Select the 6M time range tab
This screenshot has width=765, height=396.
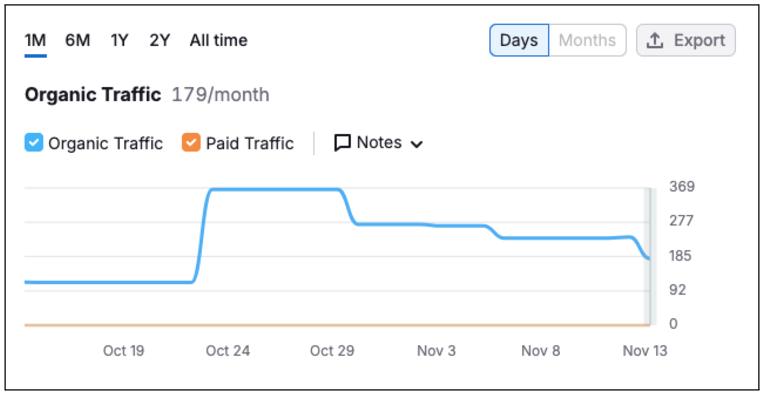[78, 40]
